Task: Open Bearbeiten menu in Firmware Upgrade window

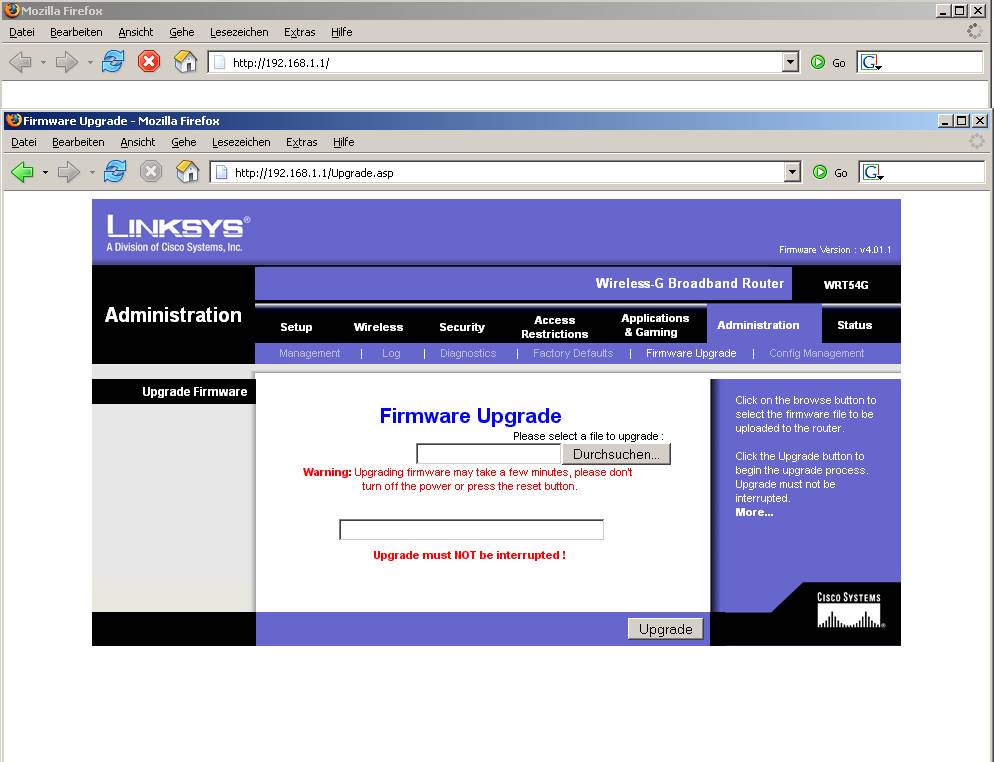Action: pos(78,142)
